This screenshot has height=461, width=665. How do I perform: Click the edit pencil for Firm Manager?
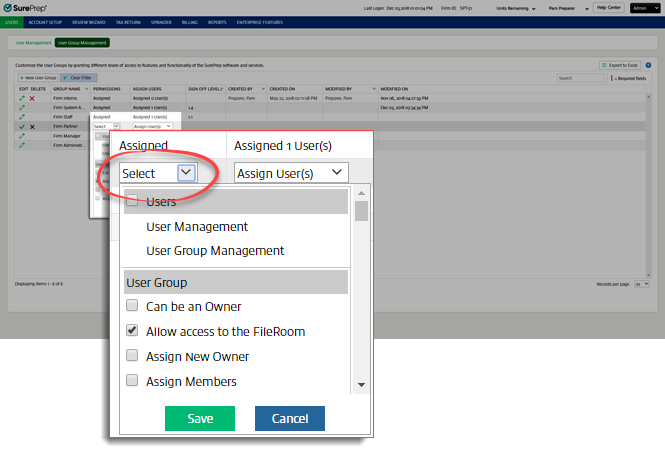pyautogui.click(x=22, y=136)
